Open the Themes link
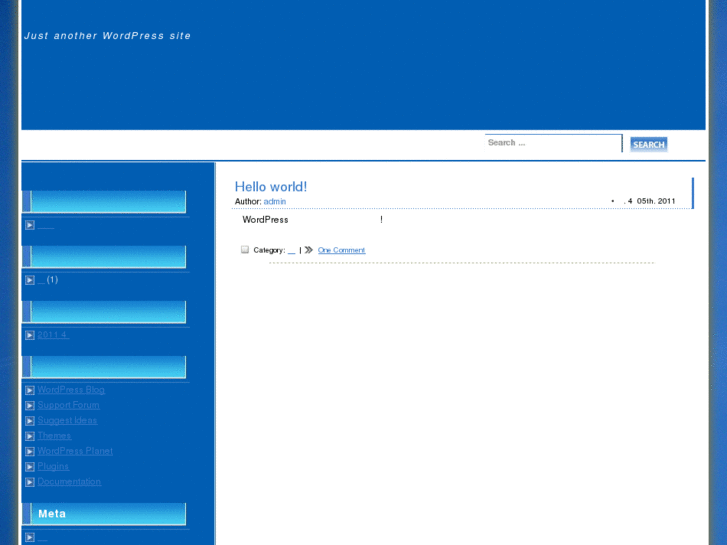This screenshot has width=727, height=545. [54, 436]
